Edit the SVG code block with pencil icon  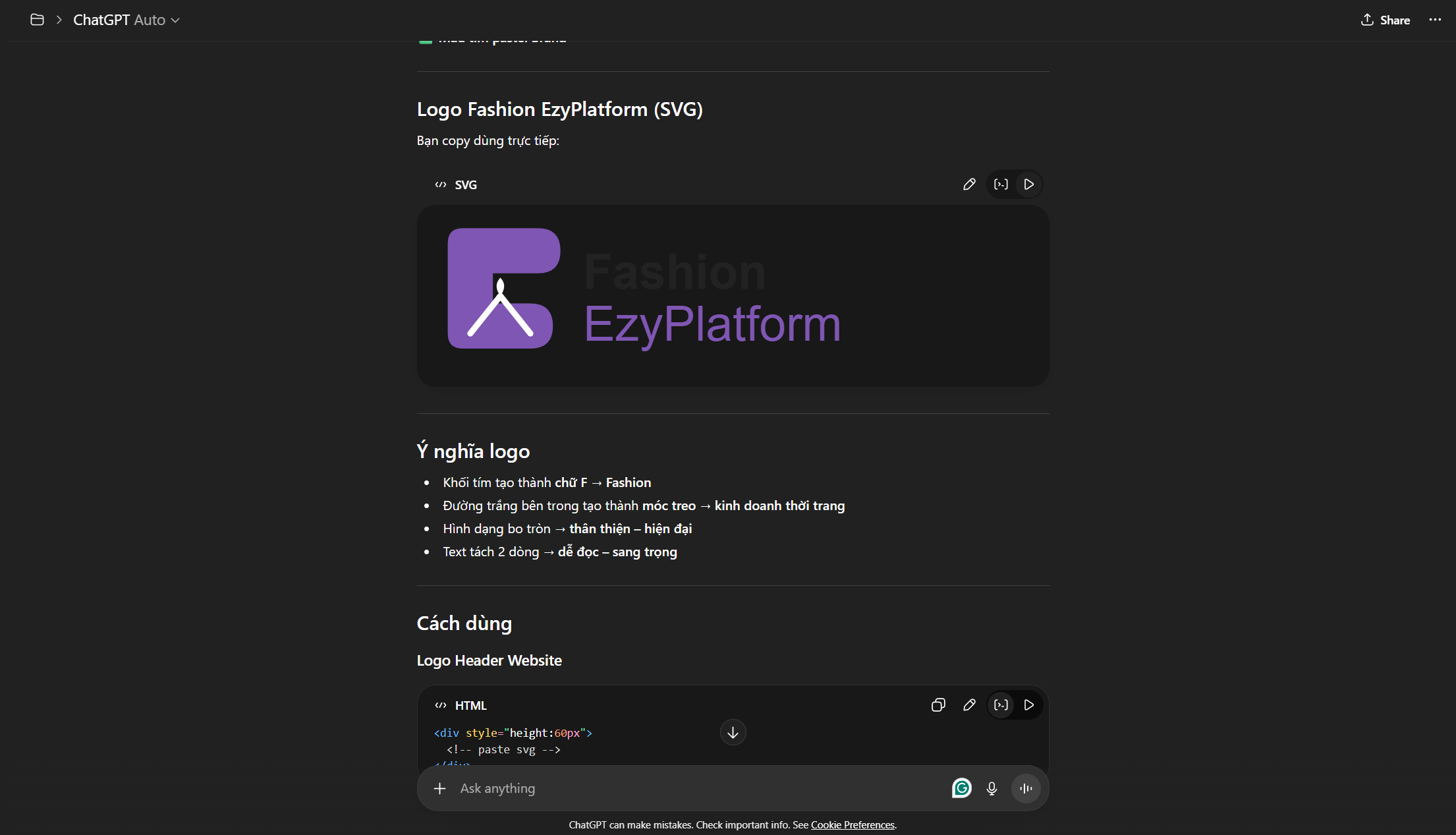pos(968,185)
